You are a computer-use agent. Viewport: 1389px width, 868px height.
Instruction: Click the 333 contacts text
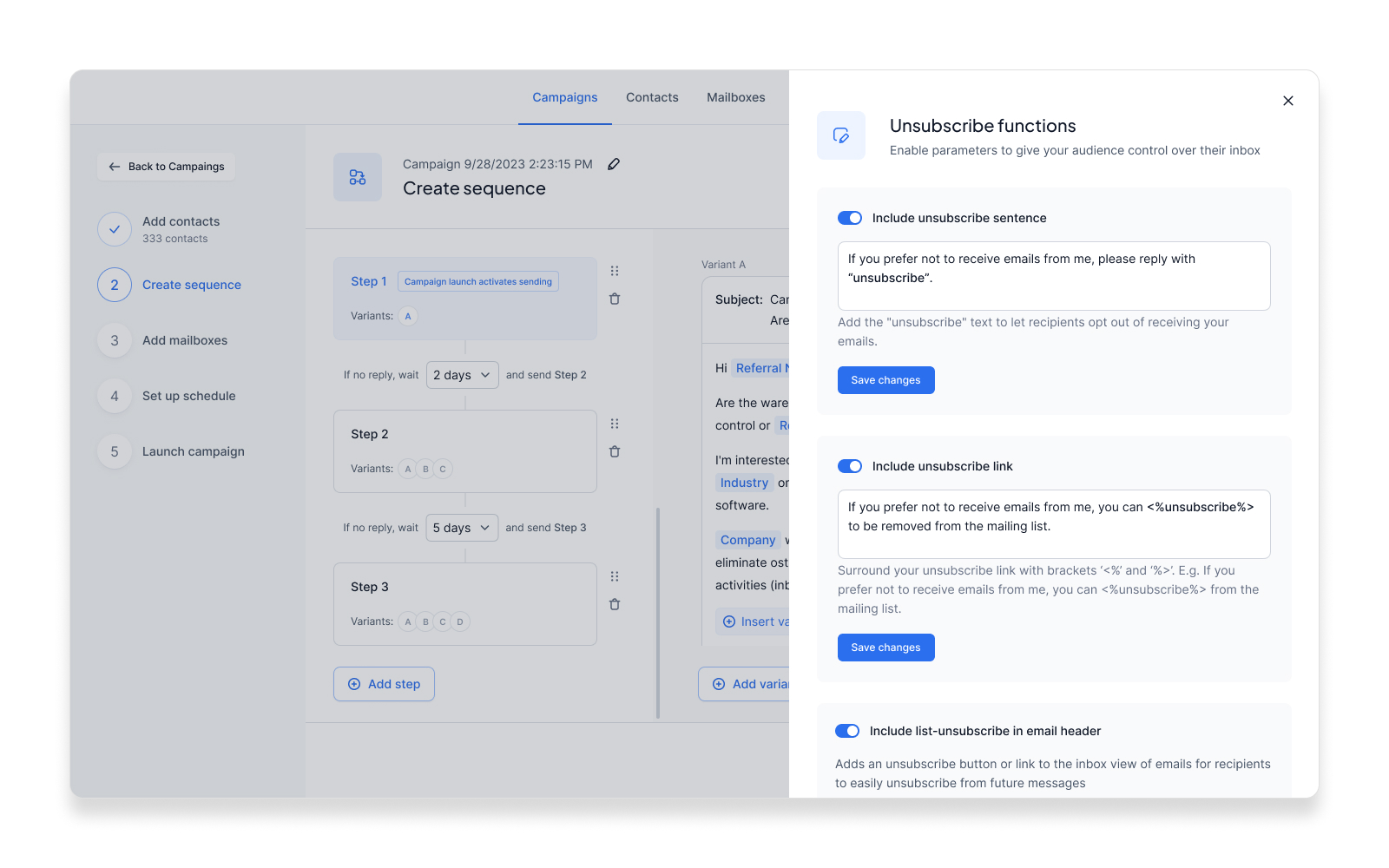coord(175,239)
